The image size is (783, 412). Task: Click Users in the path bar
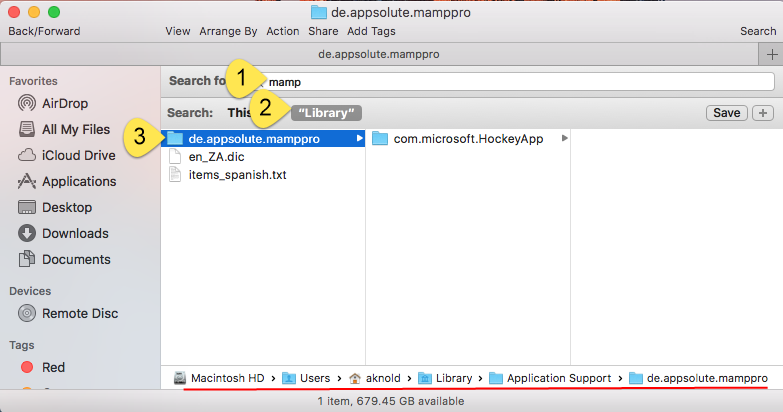[x=306, y=378]
